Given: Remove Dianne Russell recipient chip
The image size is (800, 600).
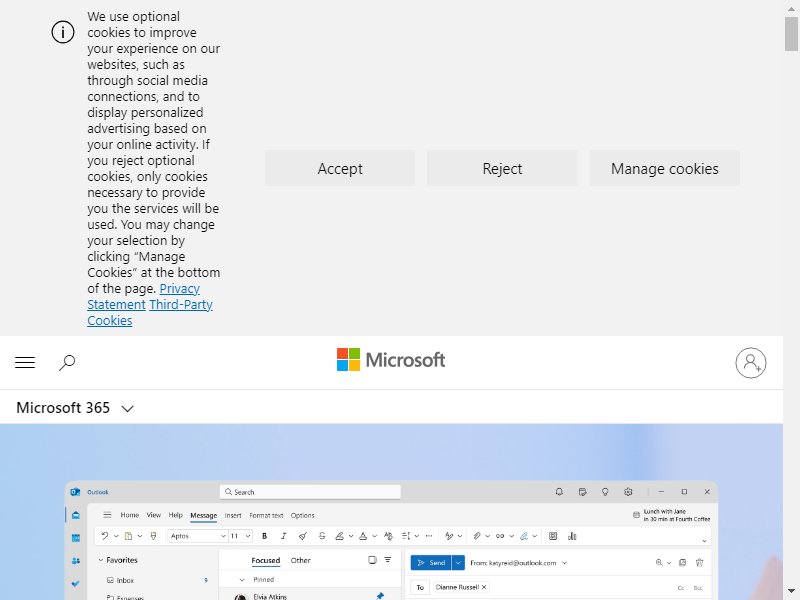Looking at the screenshot, I should pos(484,587).
